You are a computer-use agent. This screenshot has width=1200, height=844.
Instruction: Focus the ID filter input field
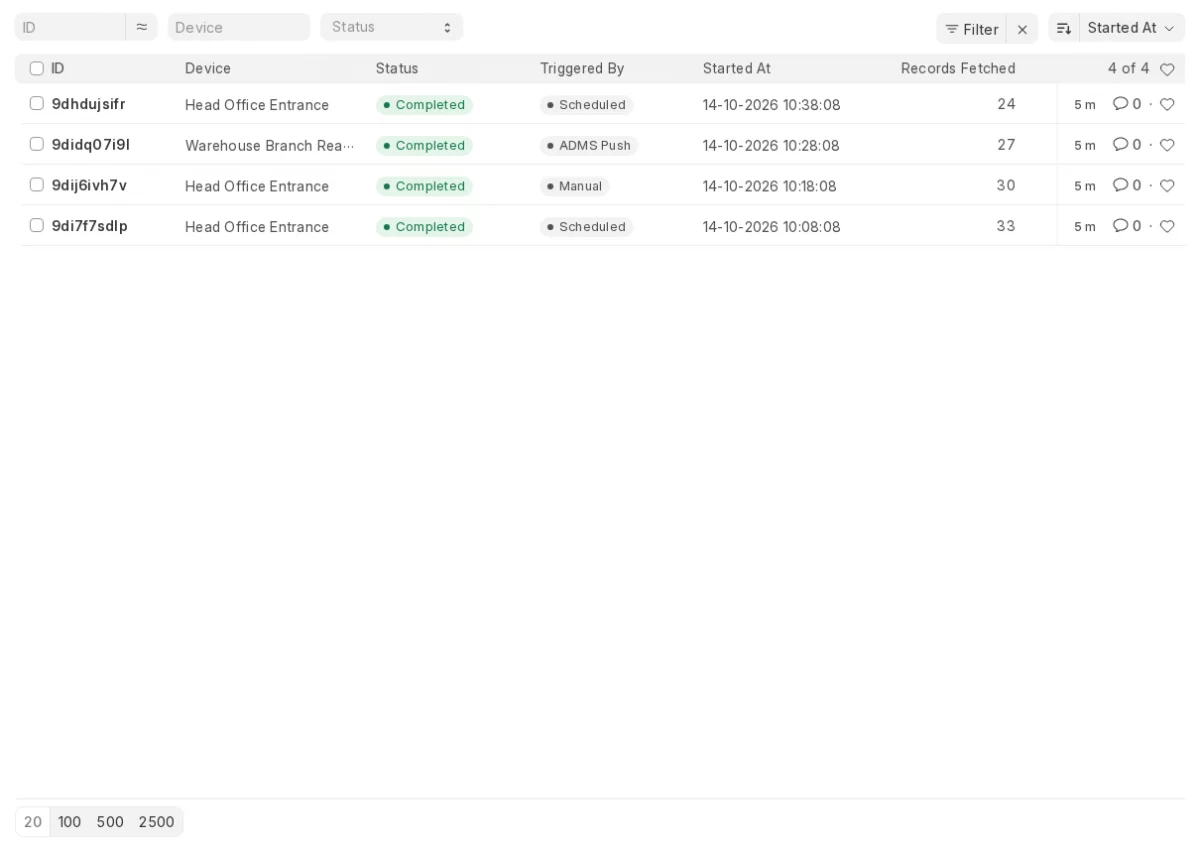70,27
